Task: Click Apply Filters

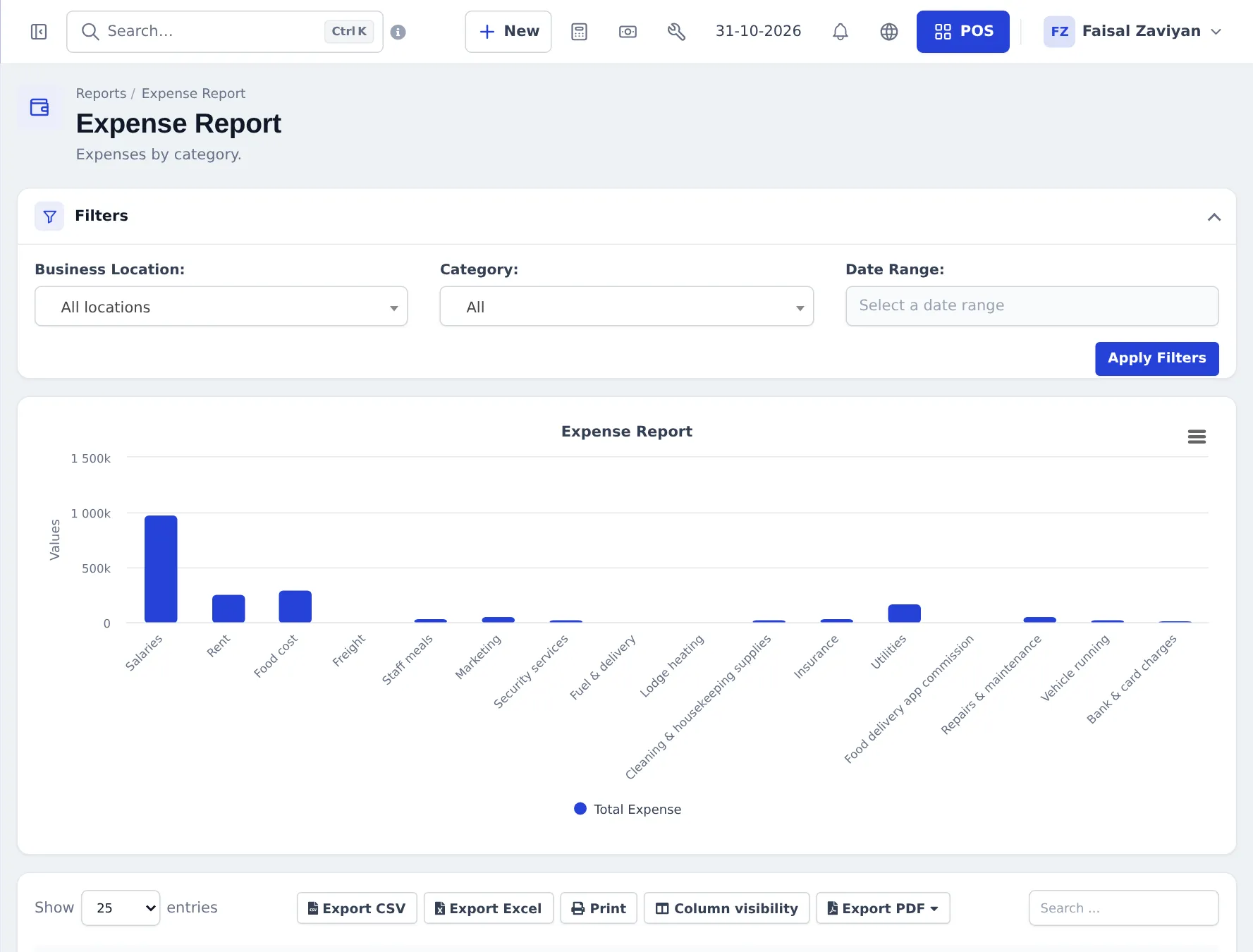Action: point(1156,358)
